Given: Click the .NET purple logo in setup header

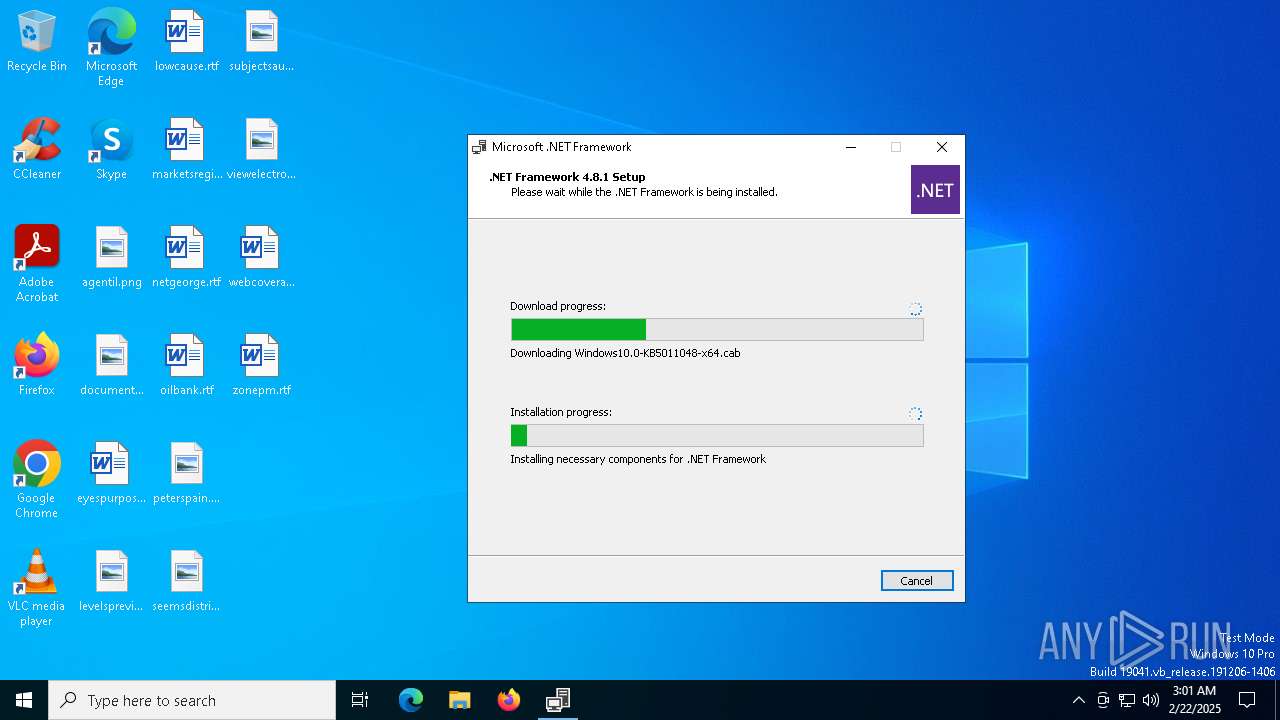Looking at the screenshot, I should click(x=935, y=190).
